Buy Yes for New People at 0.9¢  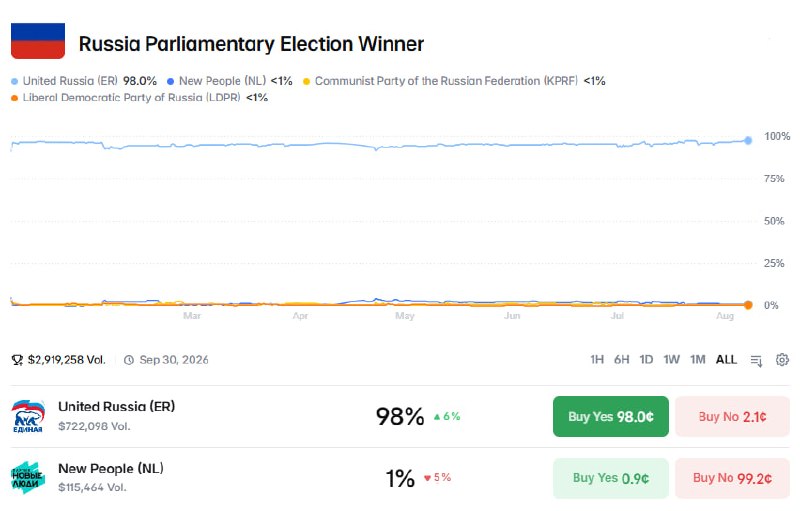pyautogui.click(x=611, y=478)
